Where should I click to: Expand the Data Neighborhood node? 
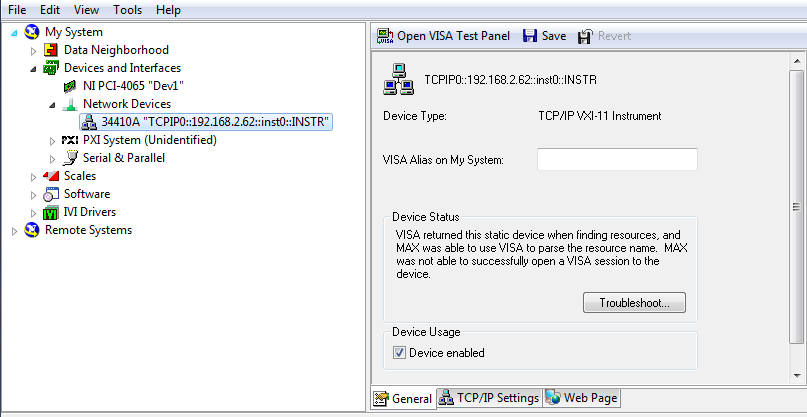click(34, 50)
